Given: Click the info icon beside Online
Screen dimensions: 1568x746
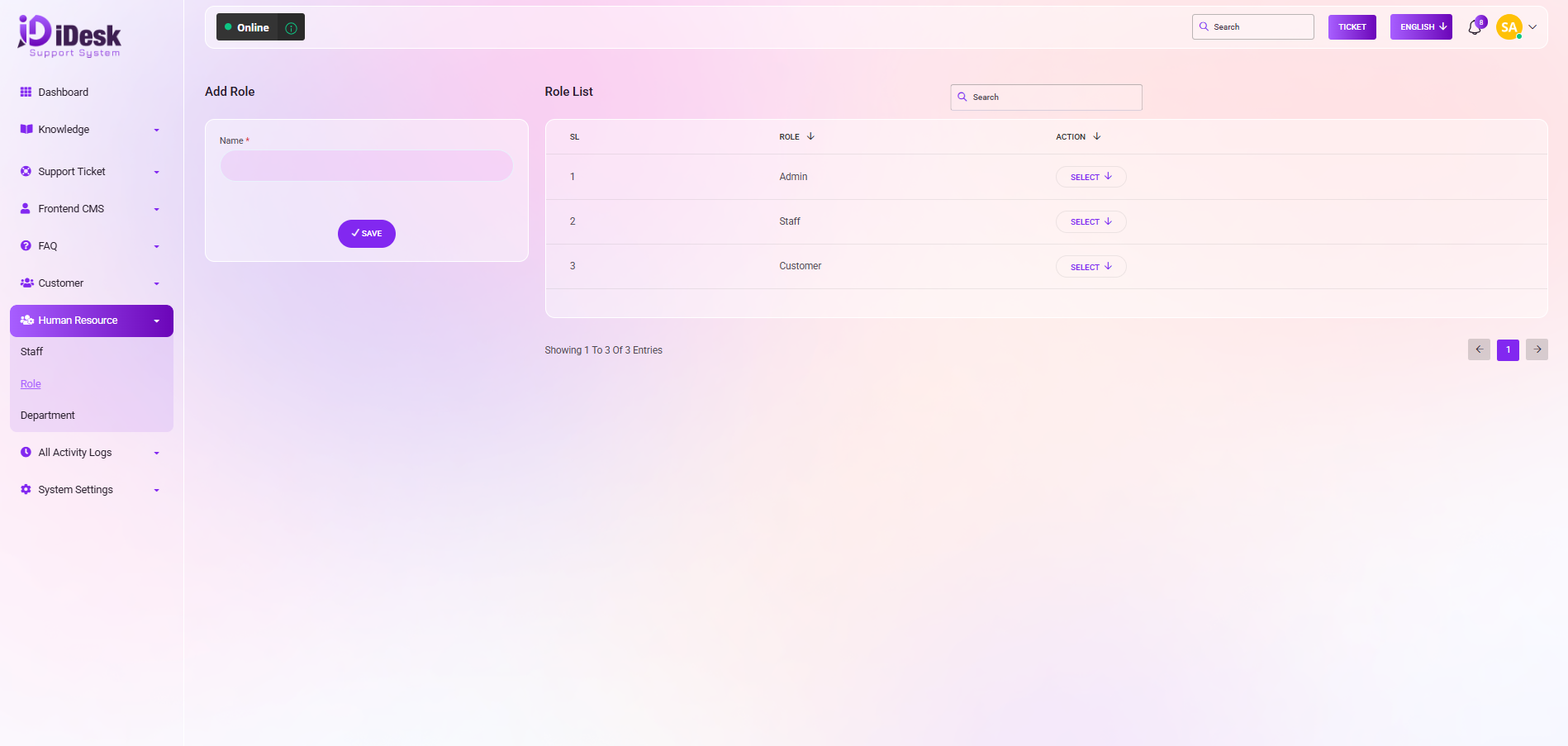Looking at the screenshot, I should [291, 28].
